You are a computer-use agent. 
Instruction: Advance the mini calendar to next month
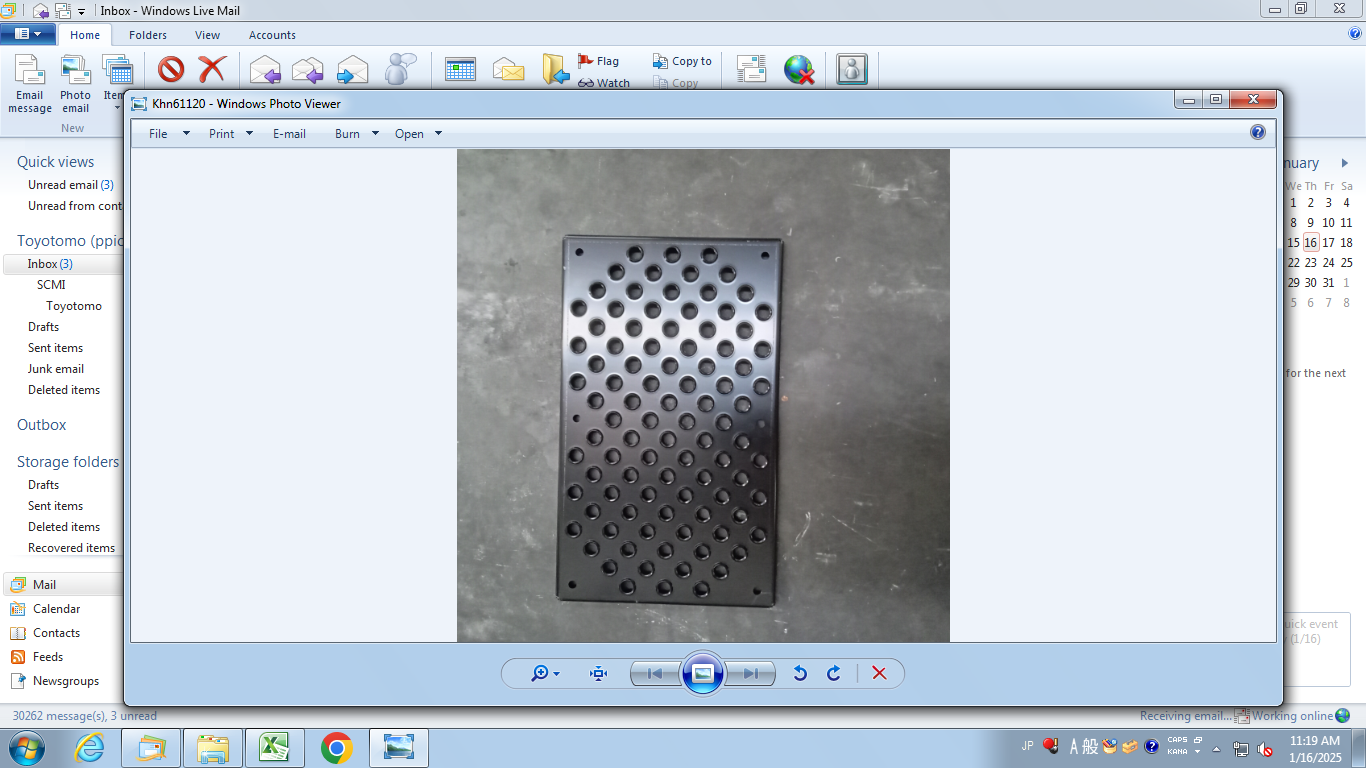(1345, 163)
